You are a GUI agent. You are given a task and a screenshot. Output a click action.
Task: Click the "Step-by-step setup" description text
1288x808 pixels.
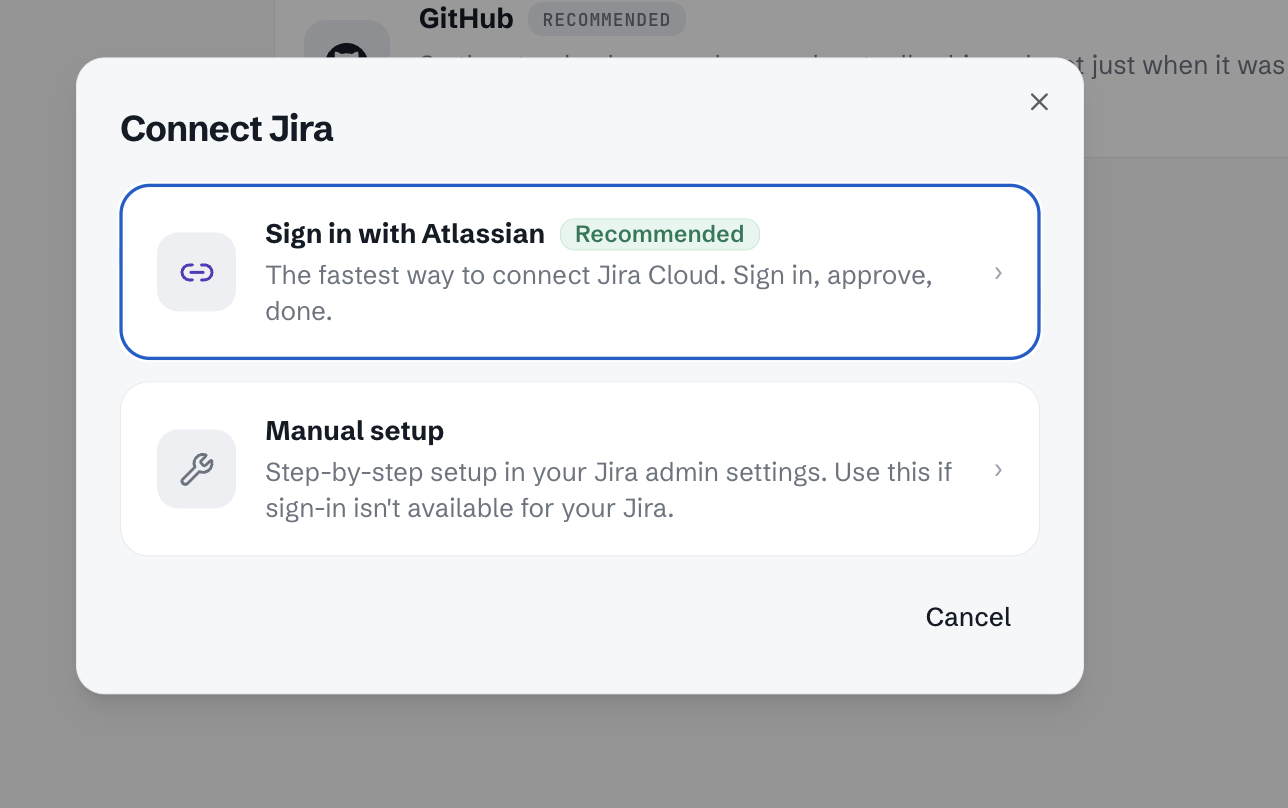(x=609, y=490)
